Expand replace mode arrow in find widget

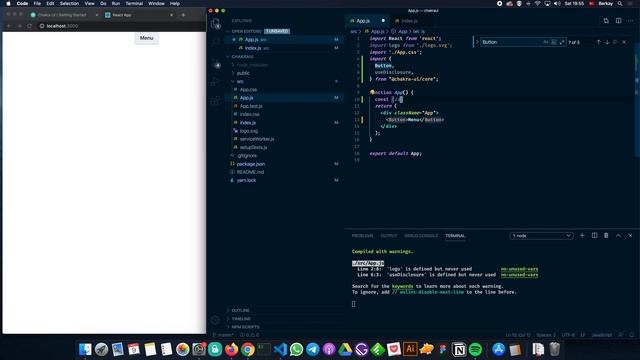(x=477, y=42)
